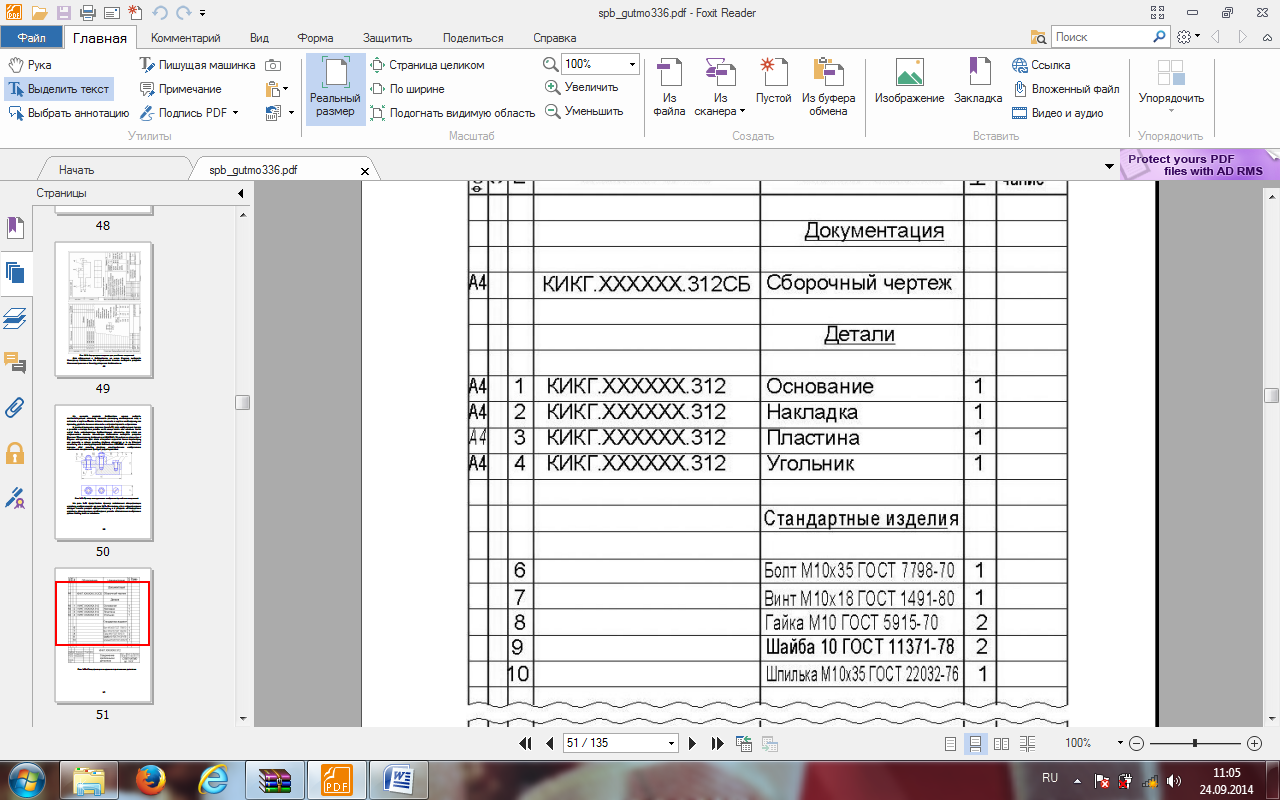The height and width of the screenshot is (800, 1280).
Task: Click the Protect yours PDF banner
Action: point(1198,165)
